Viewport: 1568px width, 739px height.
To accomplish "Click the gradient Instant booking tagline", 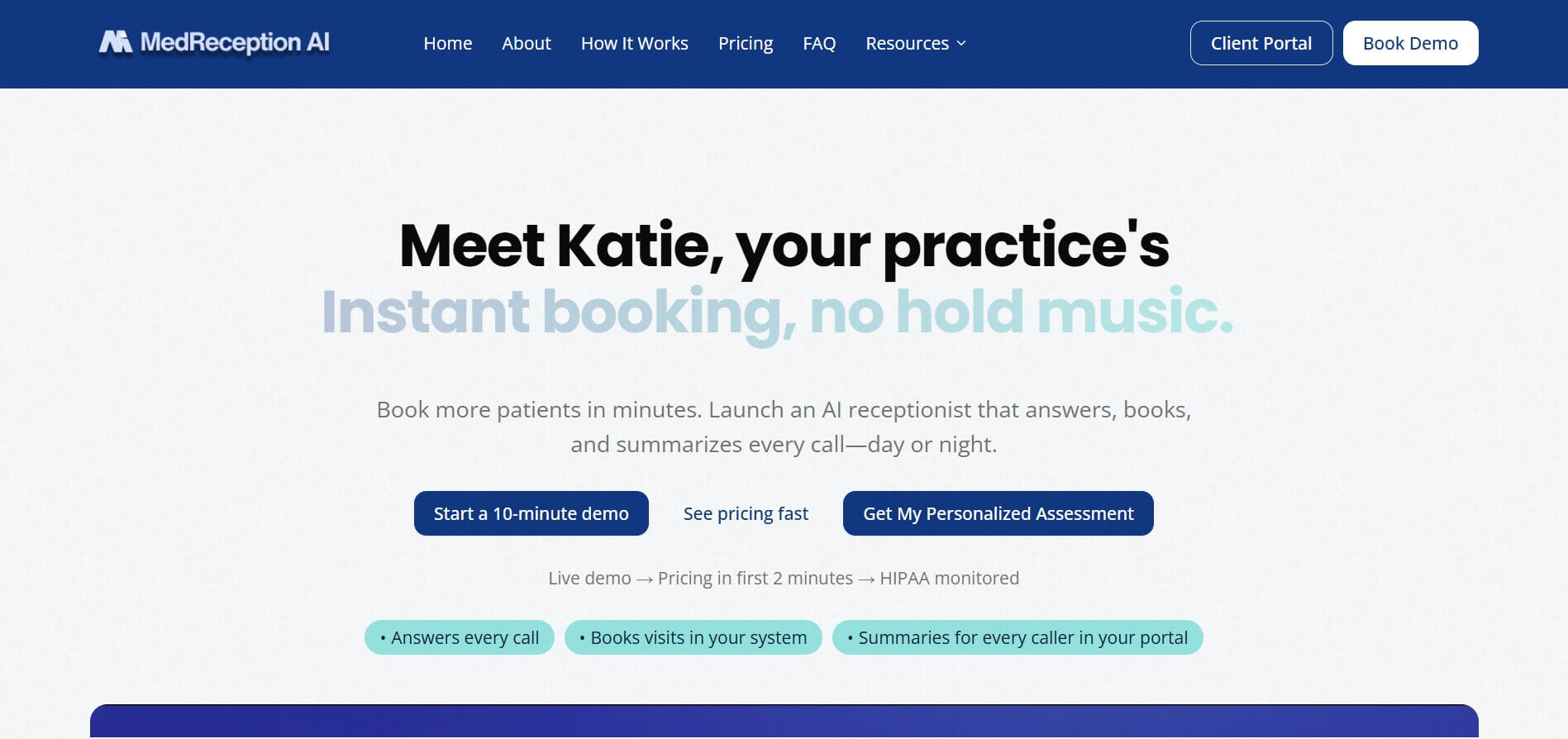I will (777, 312).
